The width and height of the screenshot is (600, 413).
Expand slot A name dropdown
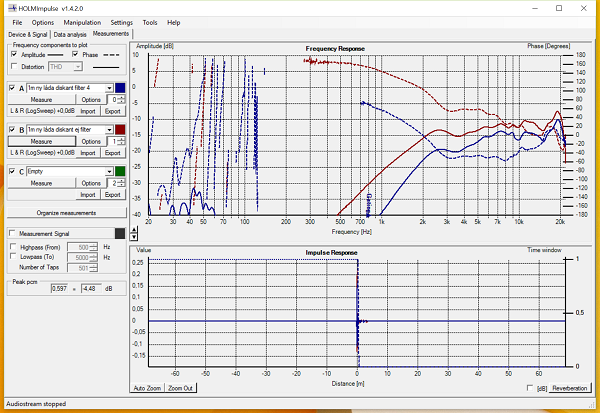[x=109, y=88]
